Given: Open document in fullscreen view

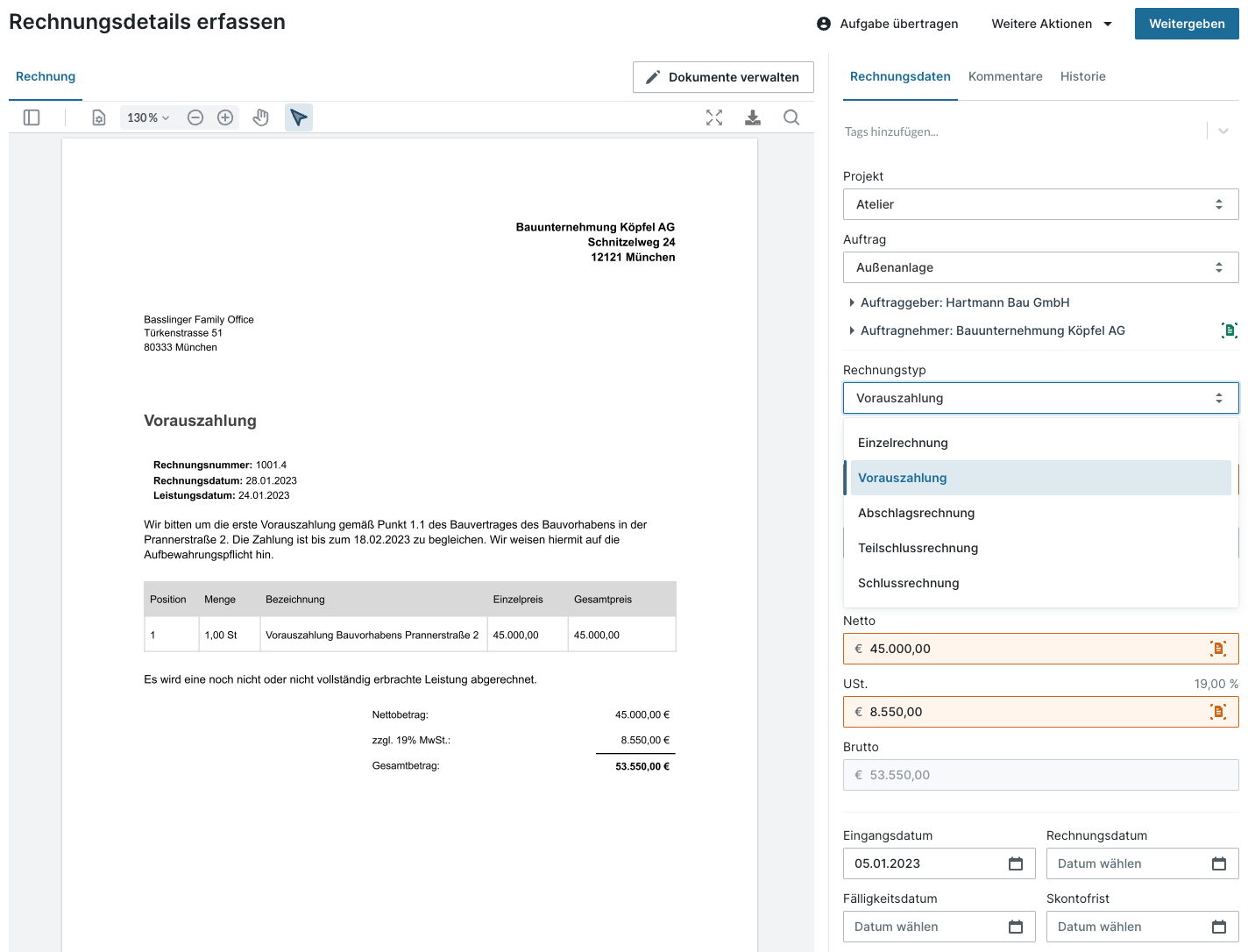Looking at the screenshot, I should coord(714,117).
